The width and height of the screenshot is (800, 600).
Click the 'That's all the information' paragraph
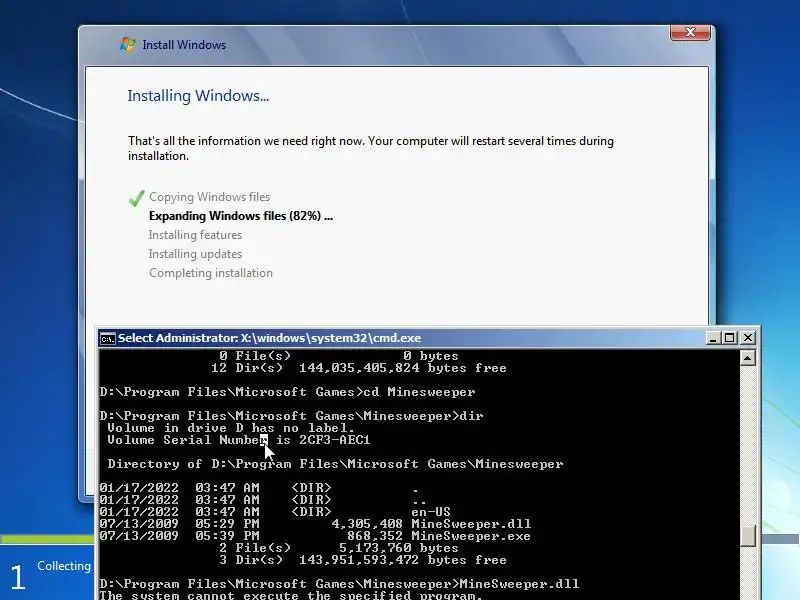point(371,148)
